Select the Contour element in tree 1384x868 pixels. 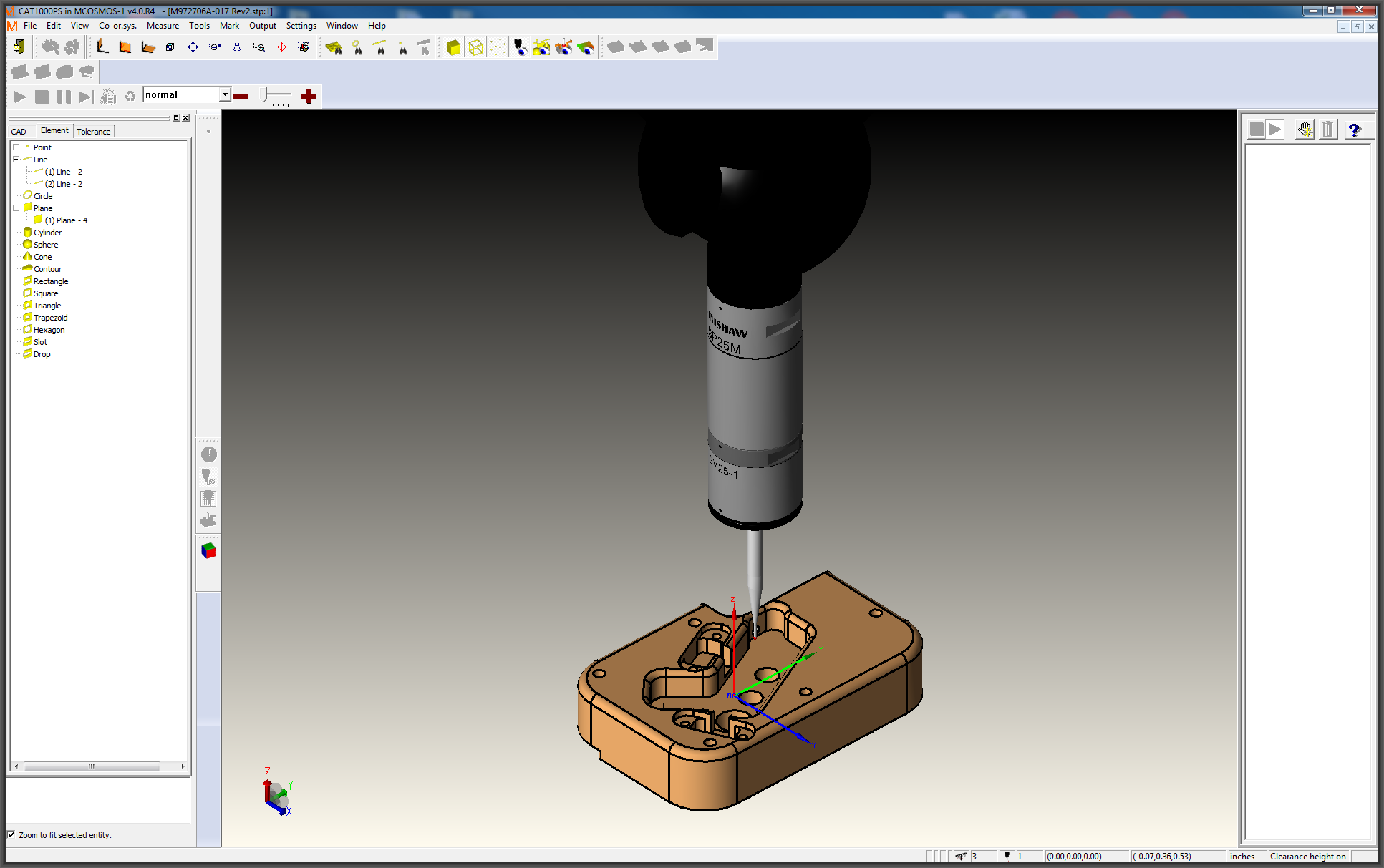pos(47,269)
